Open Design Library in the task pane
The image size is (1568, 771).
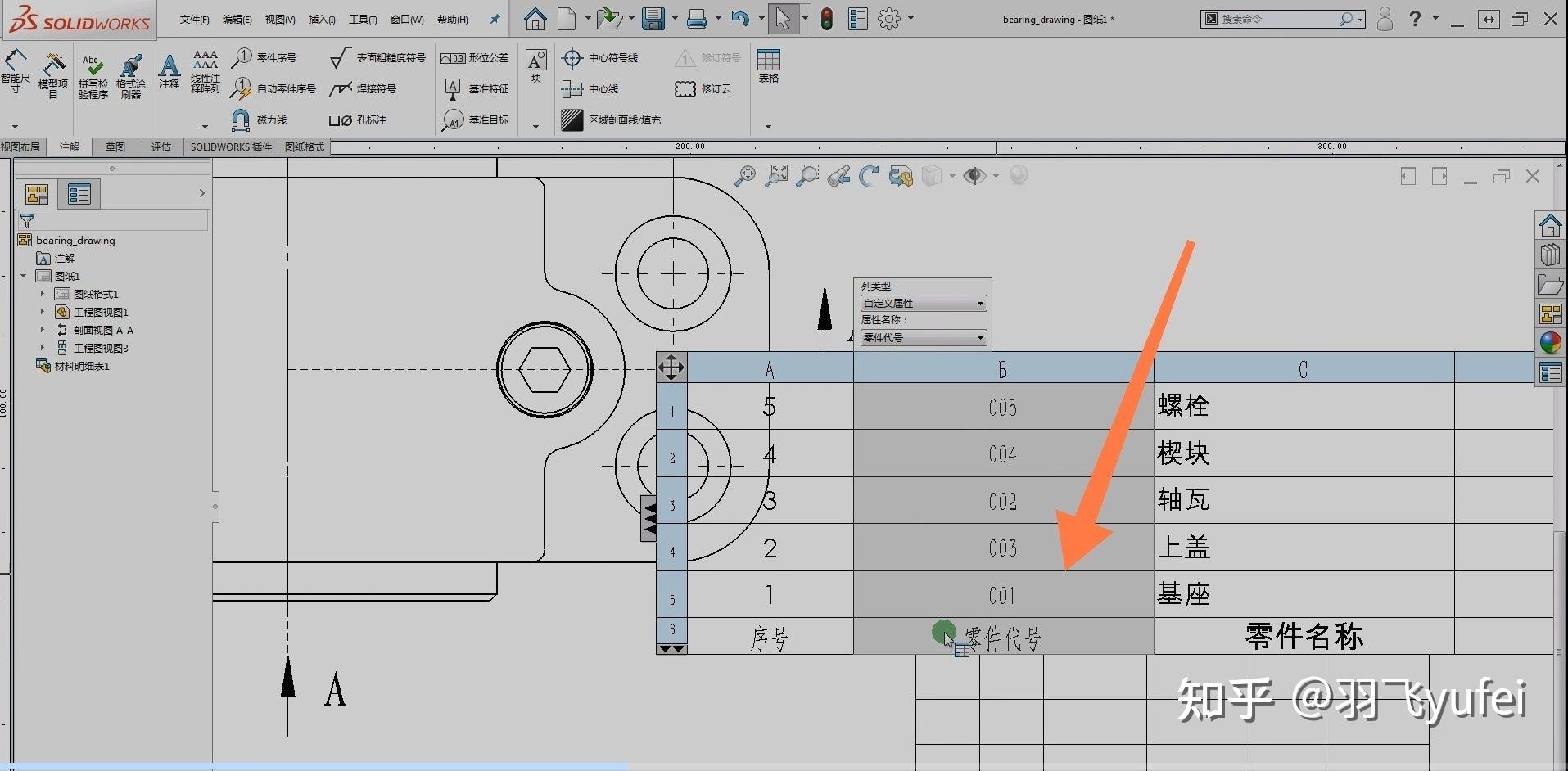tap(1550, 255)
